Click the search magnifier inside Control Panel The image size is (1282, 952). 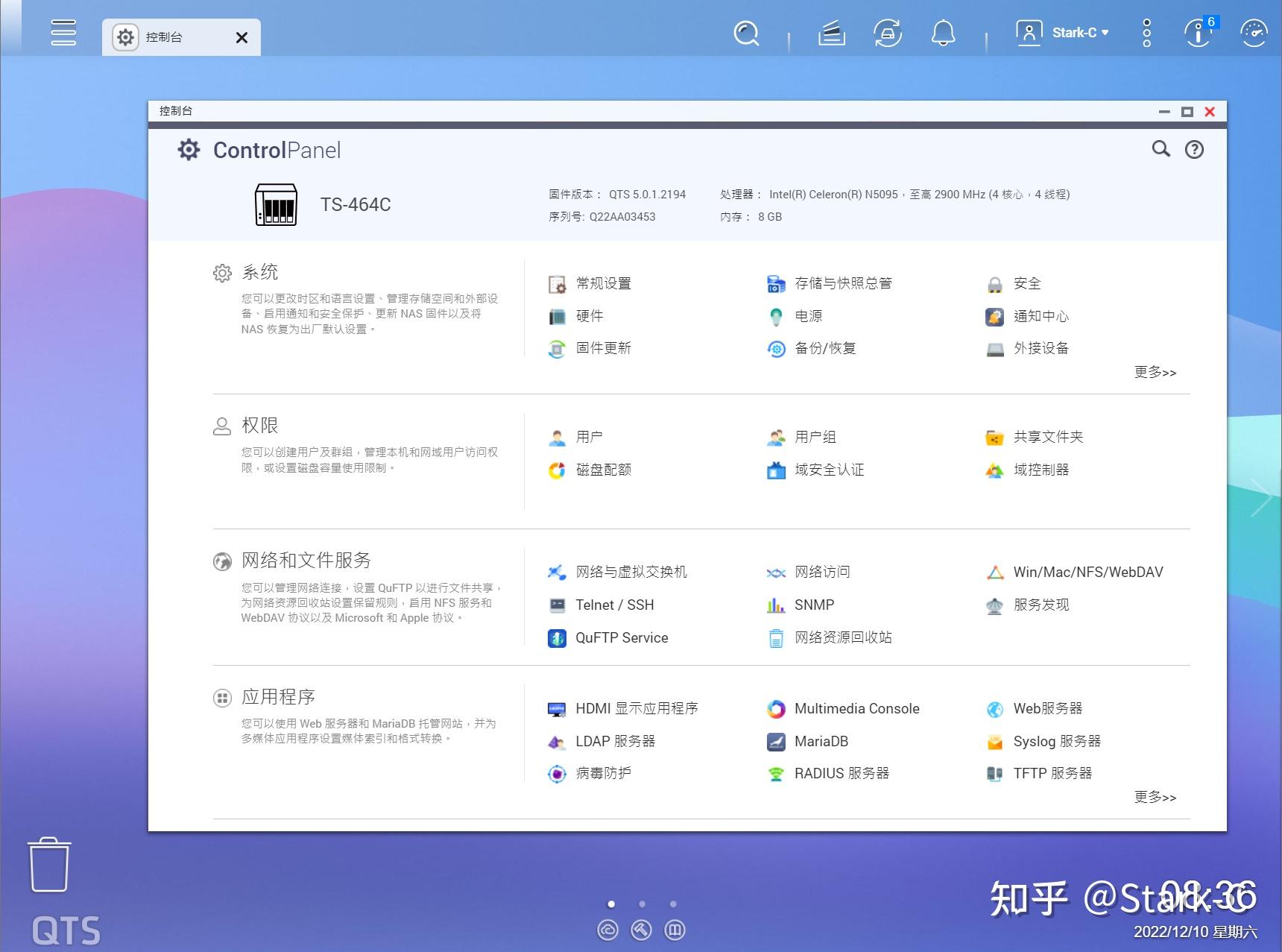point(1160,149)
